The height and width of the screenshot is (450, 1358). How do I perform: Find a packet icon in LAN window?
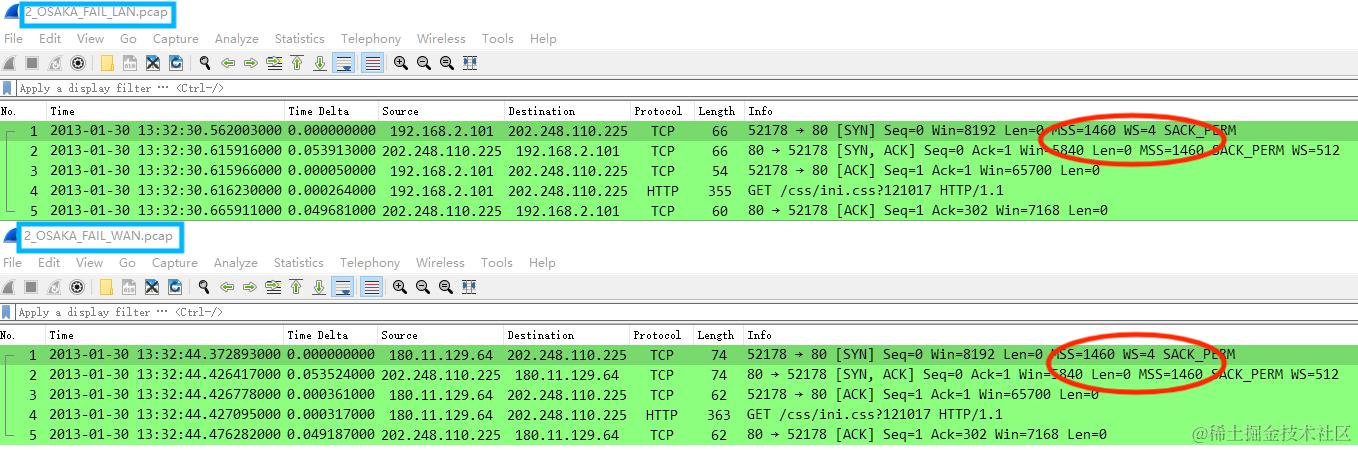click(205, 63)
